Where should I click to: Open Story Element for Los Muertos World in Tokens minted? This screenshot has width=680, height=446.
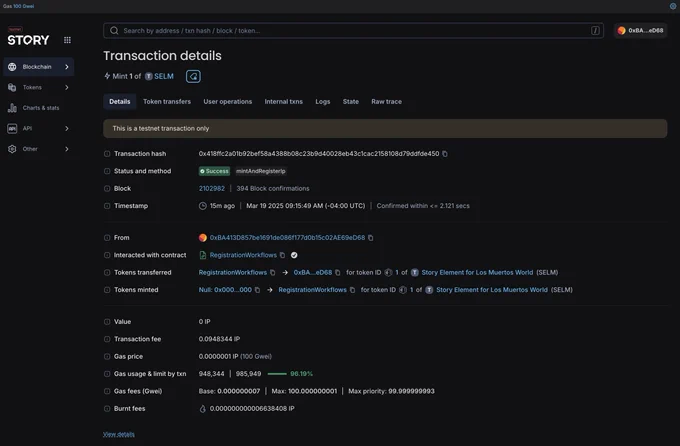click(x=492, y=290)
